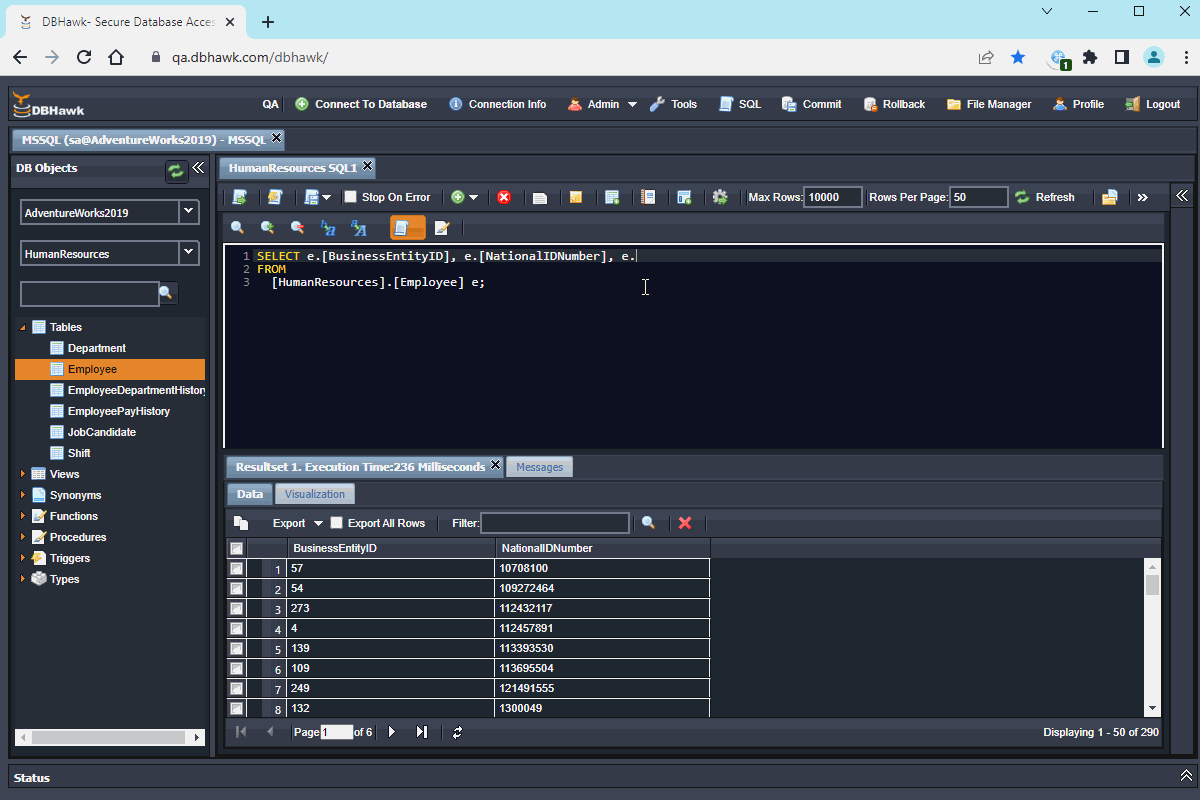The height and width of the screenshot is (800, 1200).
Task: Click the zoom in magnifier in the SQL editor
Action: point(268,228)
